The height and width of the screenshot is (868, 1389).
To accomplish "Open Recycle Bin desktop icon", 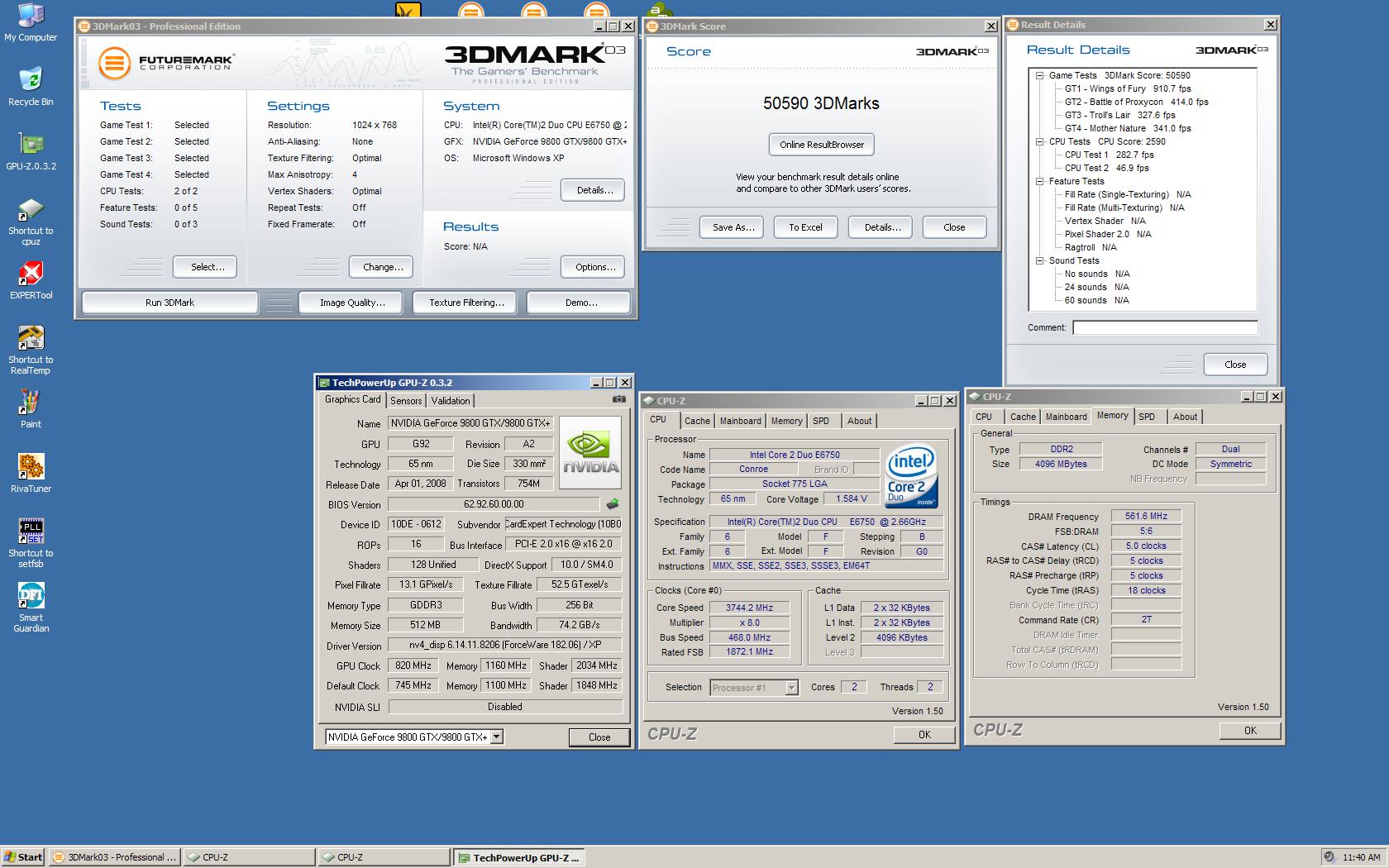I will 31,87.
